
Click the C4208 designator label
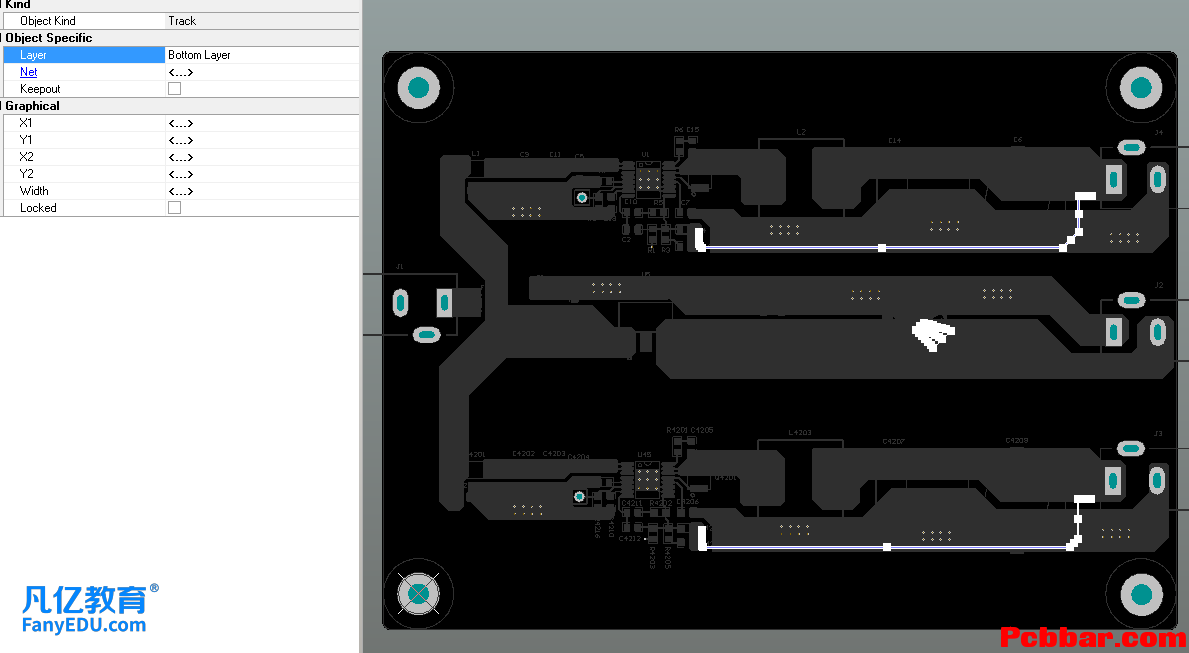(1017, 440)
